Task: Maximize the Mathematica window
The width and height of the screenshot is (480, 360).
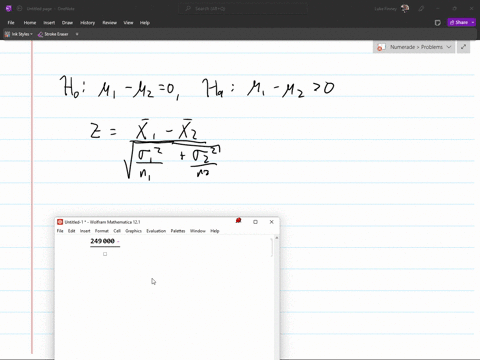Action: [255, 222]
